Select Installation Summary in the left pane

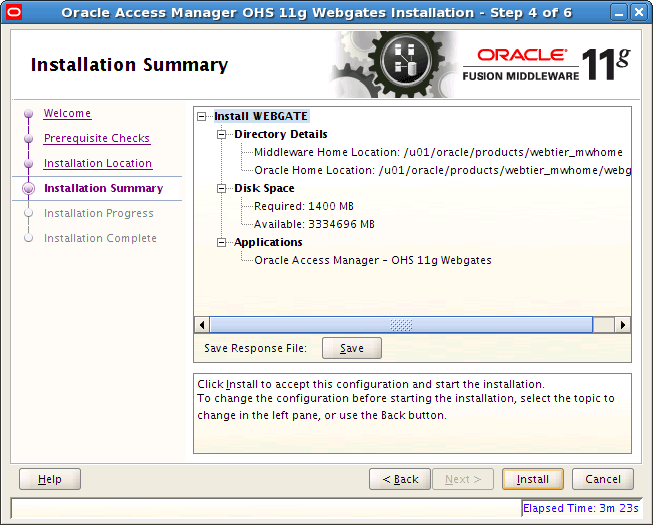(104, 188)
